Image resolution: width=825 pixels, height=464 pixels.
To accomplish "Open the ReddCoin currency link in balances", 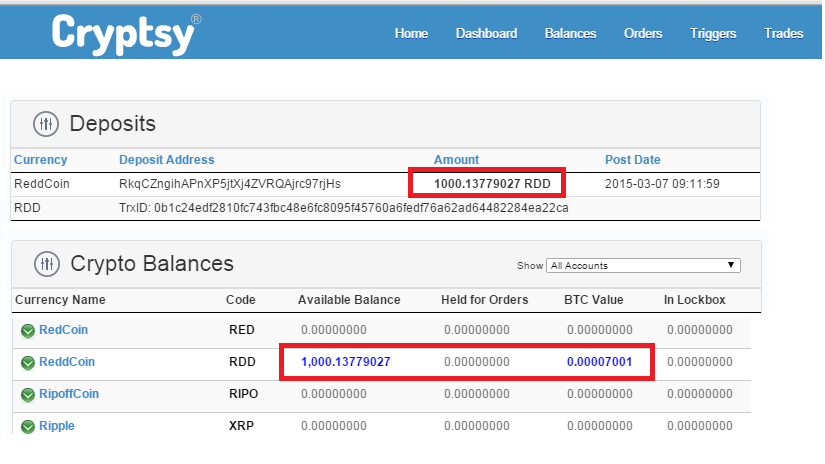I will (67, 362).
